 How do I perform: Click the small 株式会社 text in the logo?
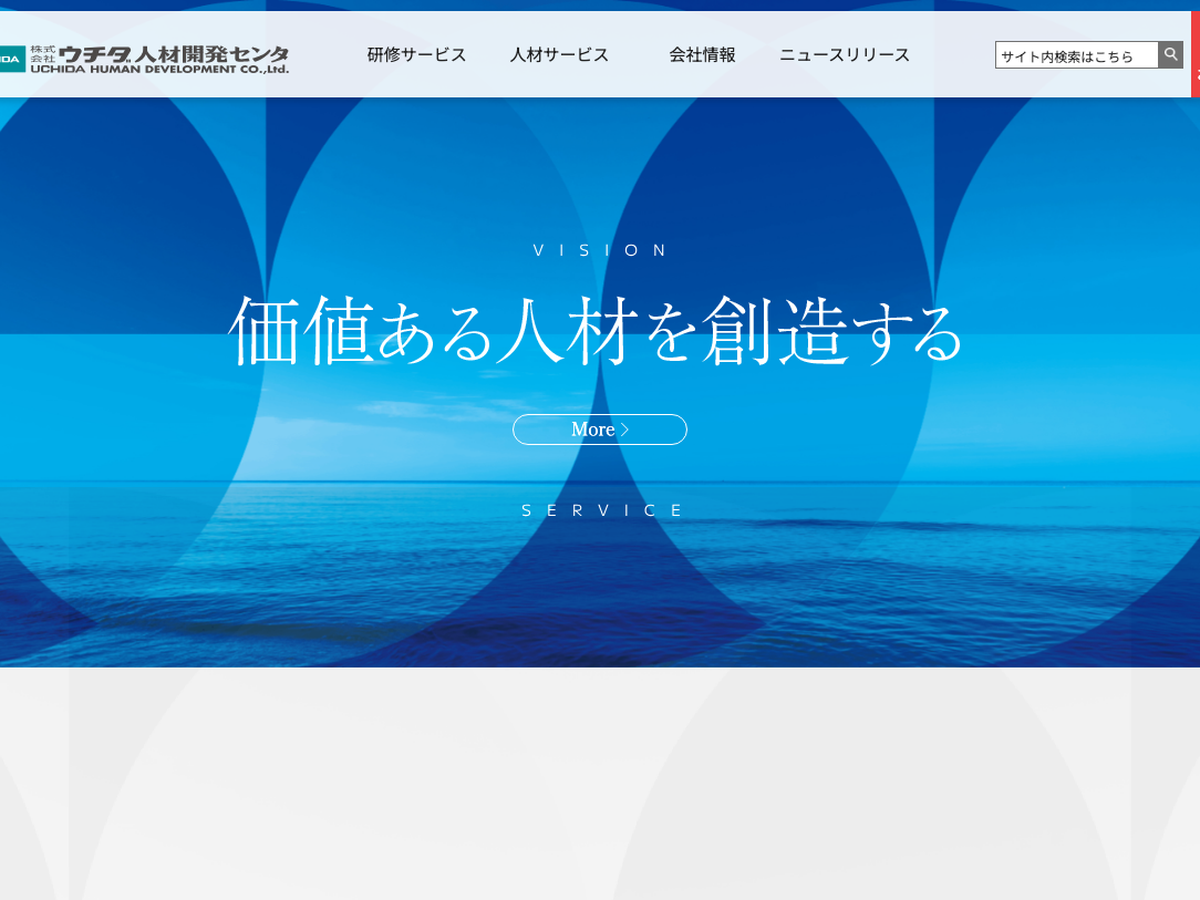point(43,54)
